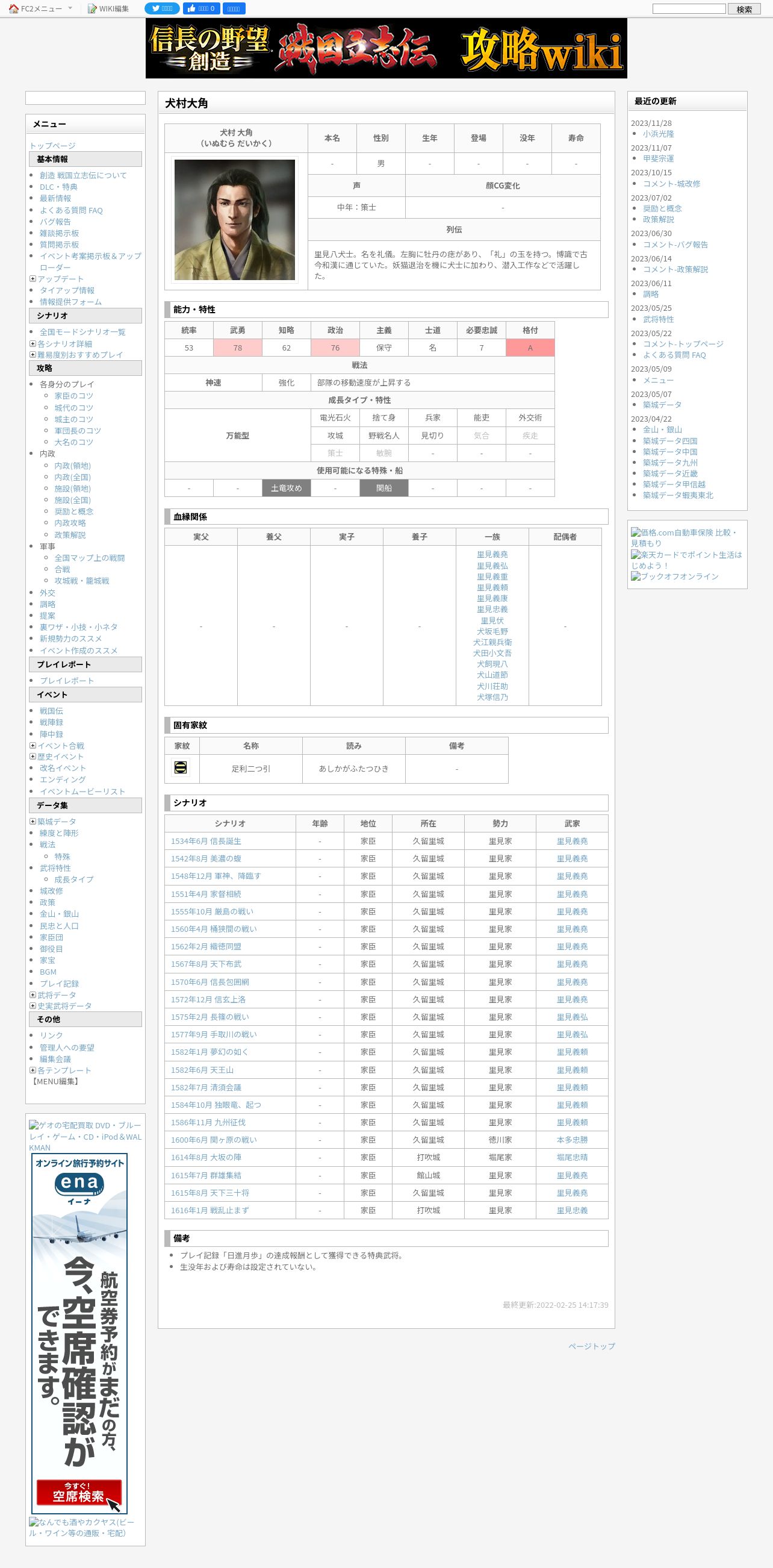Click the ena 空席検索 ad banner
773x1568 pixels.
coord(79,1333)
